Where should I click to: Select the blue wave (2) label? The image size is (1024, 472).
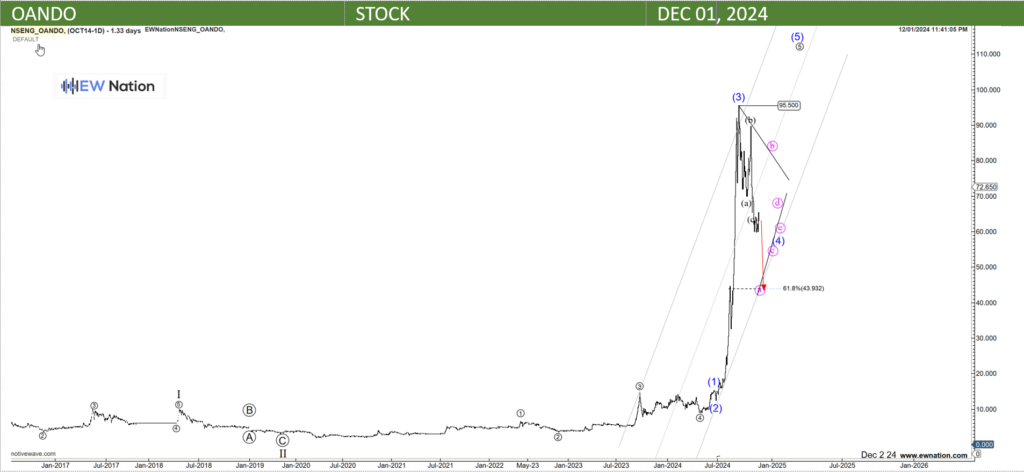coord(716,409)
